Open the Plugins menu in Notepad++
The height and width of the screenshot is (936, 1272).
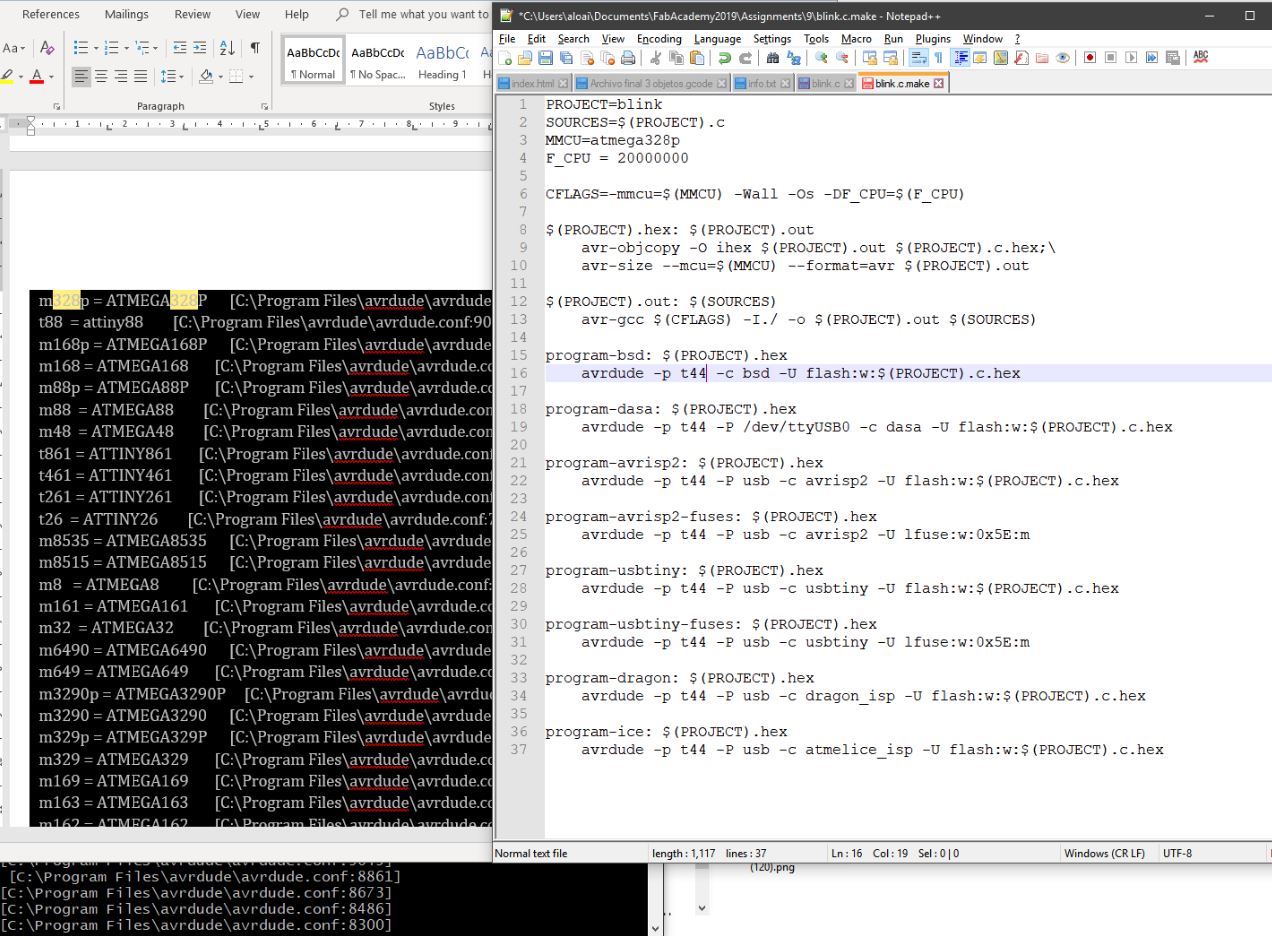coord(933,39)
